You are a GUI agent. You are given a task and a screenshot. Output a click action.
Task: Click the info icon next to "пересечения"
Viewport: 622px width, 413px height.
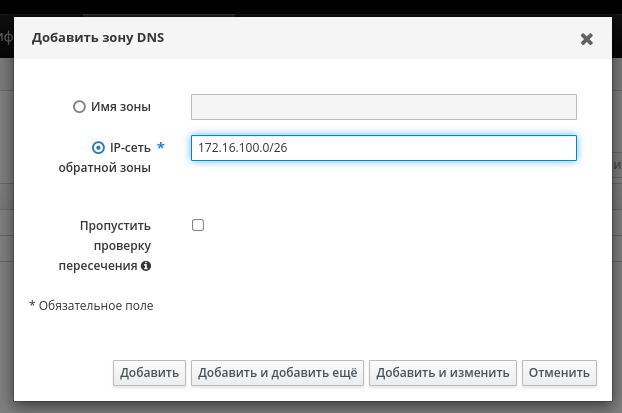click(x=146, y=266)
